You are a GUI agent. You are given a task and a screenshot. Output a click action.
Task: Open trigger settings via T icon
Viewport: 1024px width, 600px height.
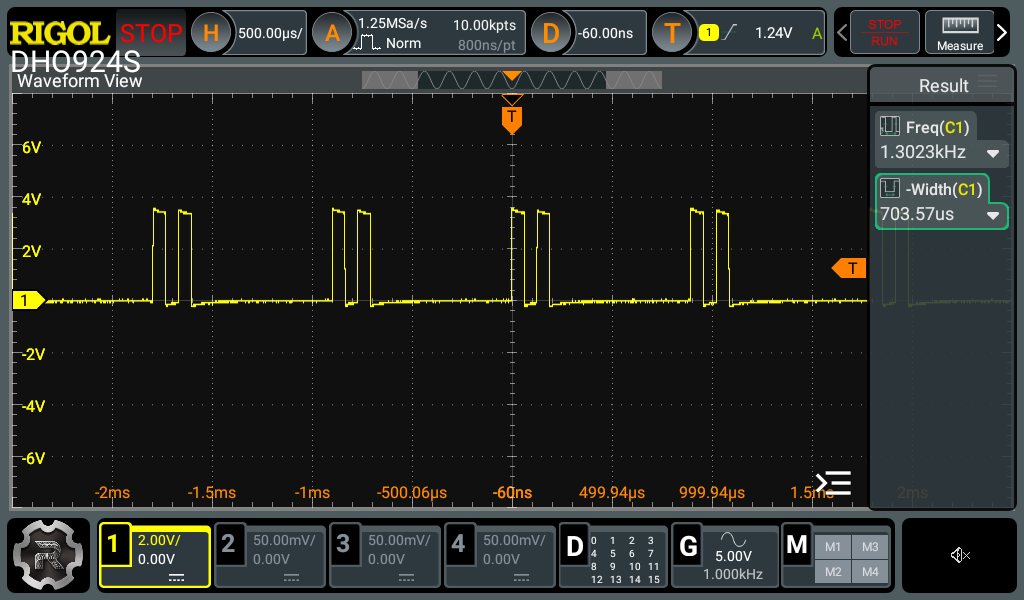tap(672, 33)
